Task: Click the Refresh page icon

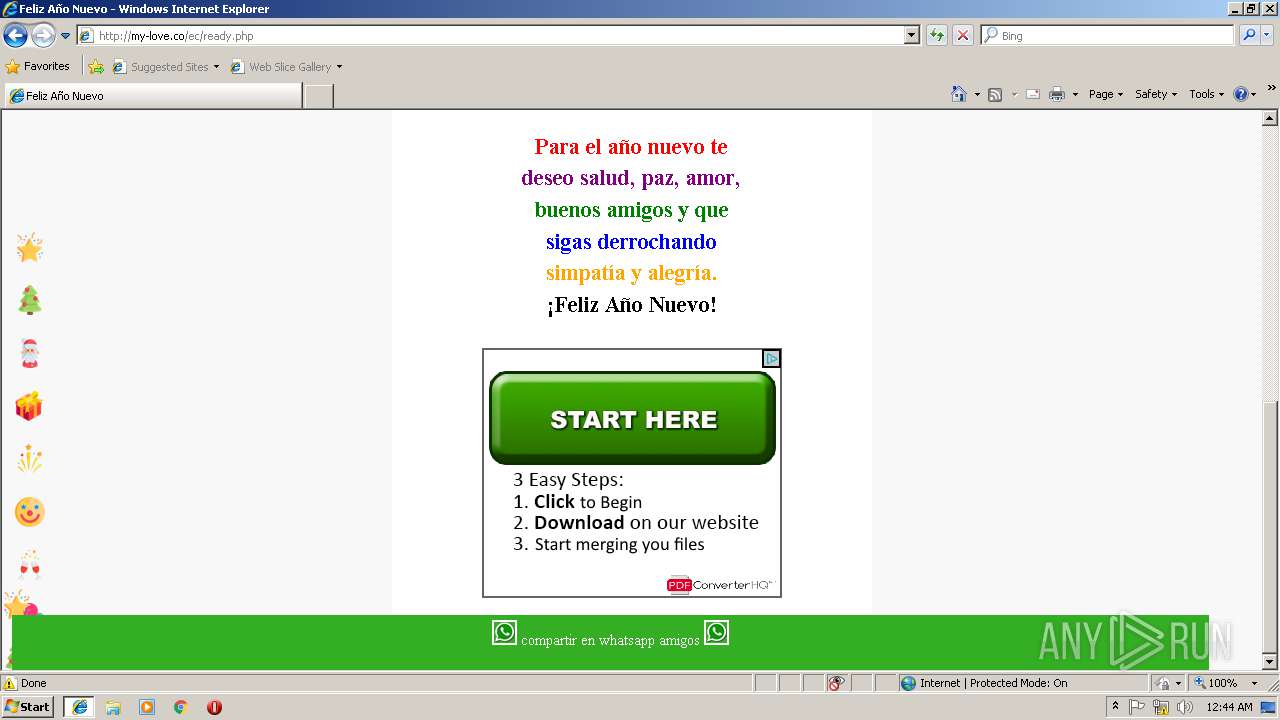Action: (x=937, y=36)
